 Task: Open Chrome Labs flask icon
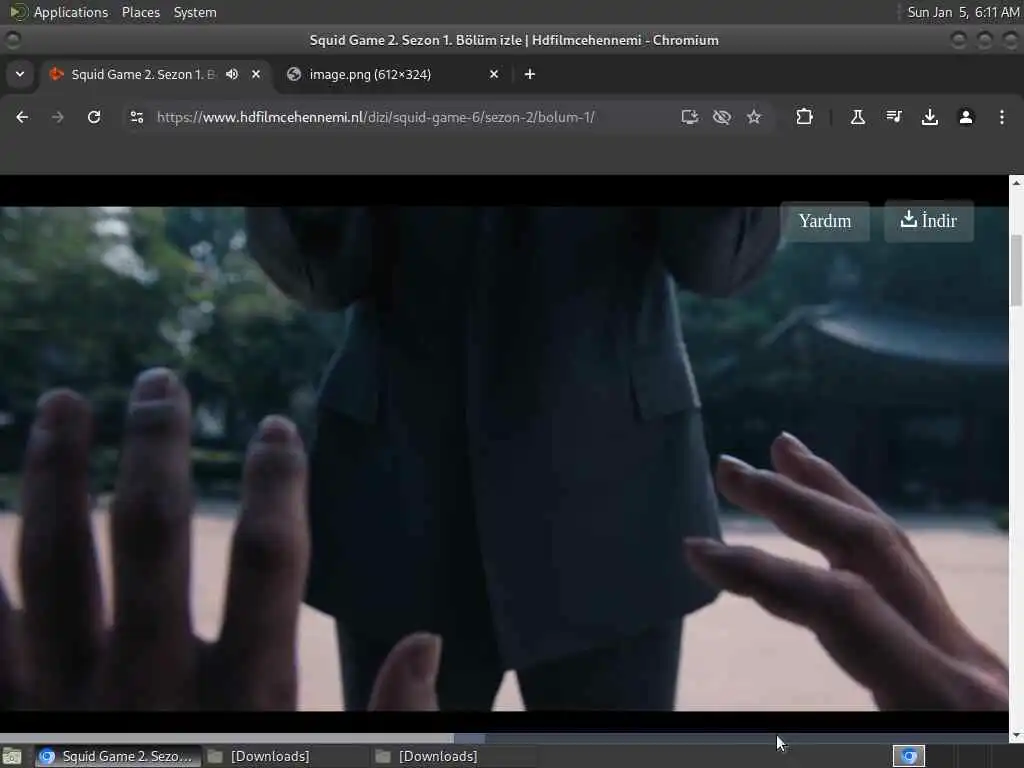coord(857,117)
